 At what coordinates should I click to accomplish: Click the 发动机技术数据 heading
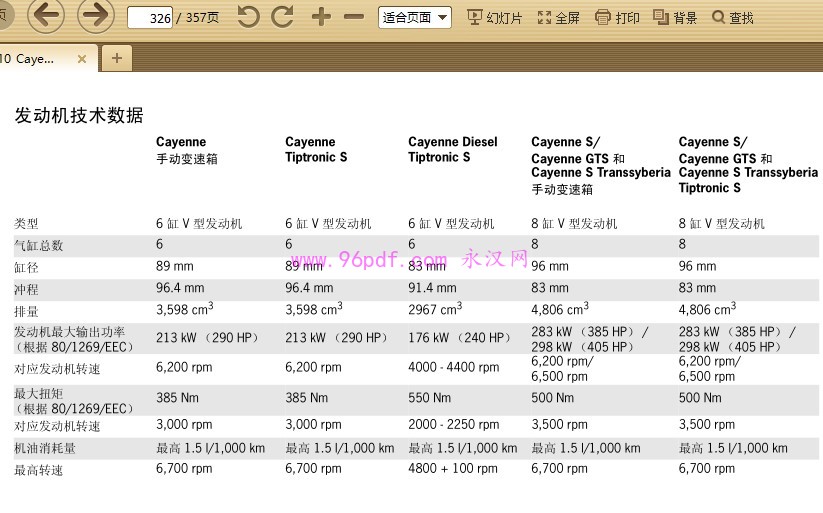(79, 115)
